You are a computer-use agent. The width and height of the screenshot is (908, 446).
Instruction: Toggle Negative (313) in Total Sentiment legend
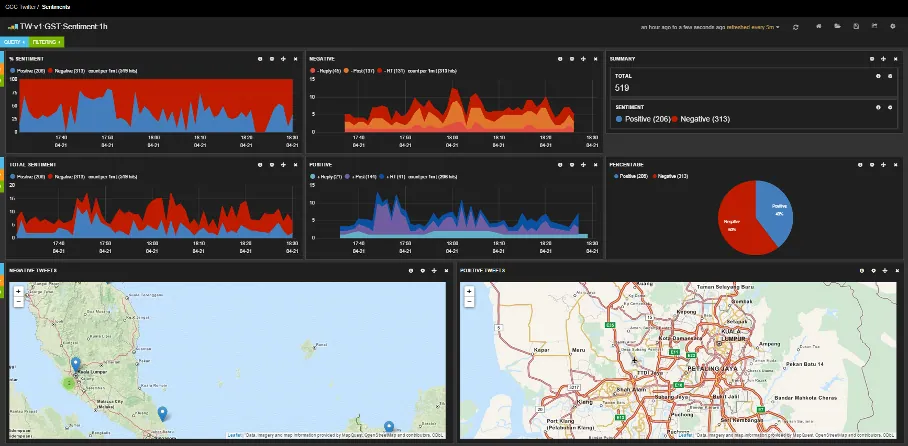(x=67, y=176)
